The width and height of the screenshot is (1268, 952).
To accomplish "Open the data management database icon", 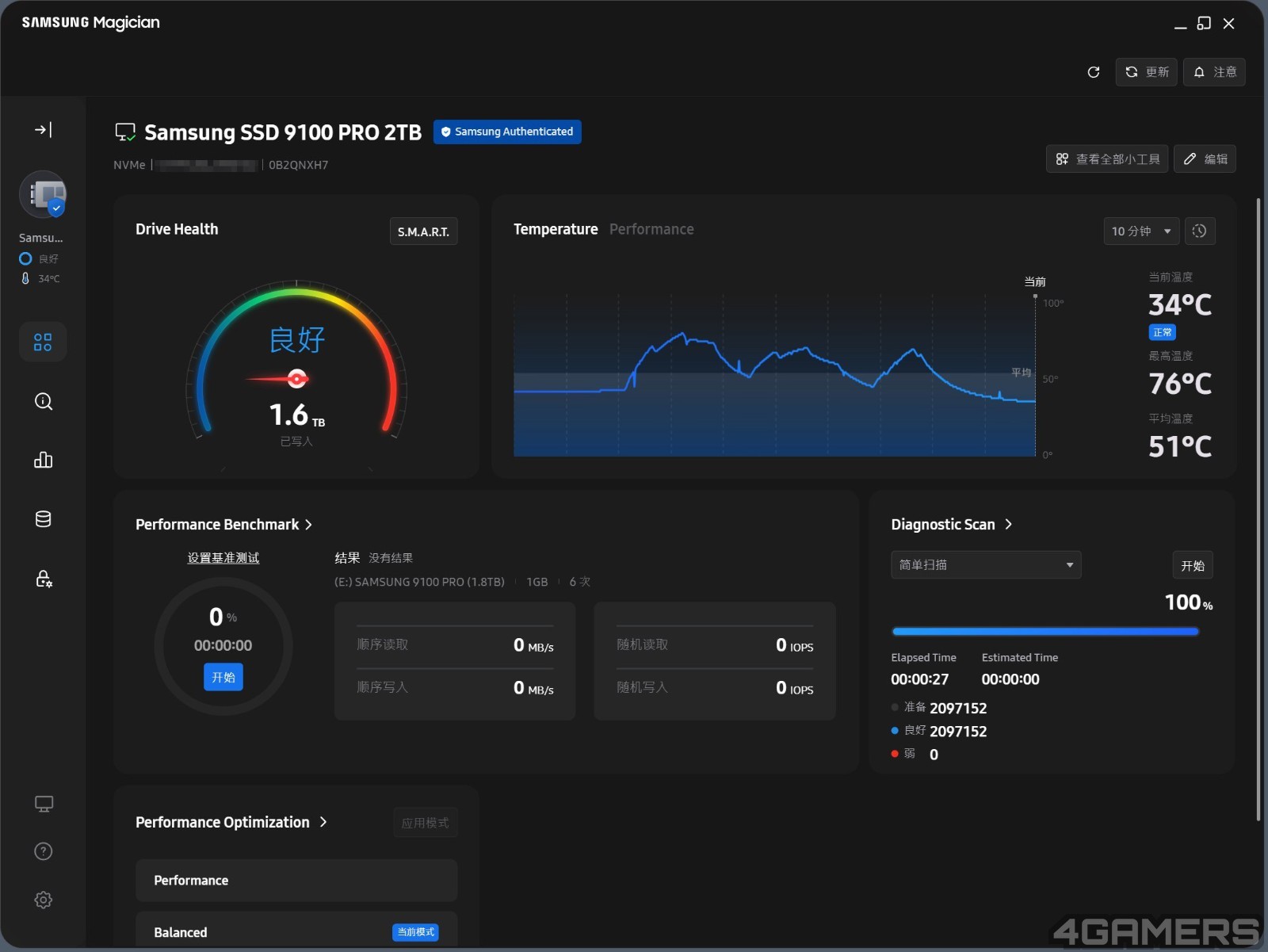I will pyautogui.click(x=43, y=519).
